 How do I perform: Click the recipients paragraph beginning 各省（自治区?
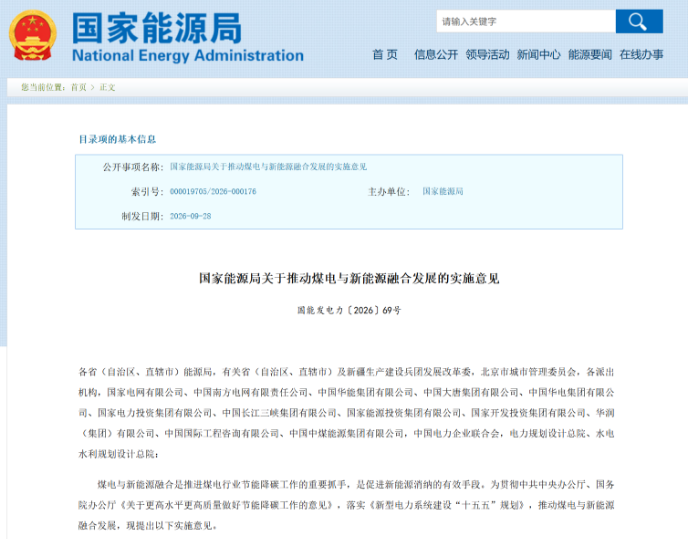click(346, 413)
